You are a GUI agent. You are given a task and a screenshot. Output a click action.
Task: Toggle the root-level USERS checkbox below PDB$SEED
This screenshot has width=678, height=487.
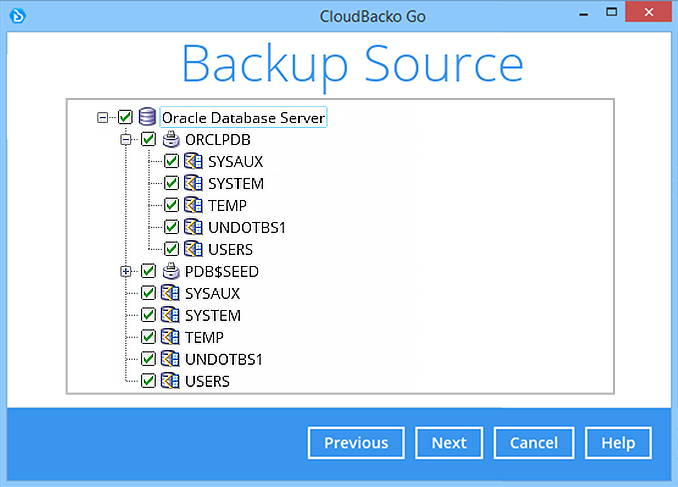148,381
